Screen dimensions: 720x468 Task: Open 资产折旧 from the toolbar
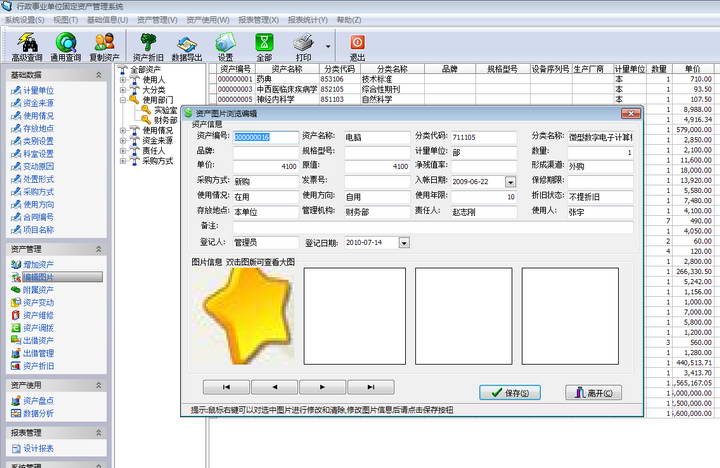[x=149, y=43]
